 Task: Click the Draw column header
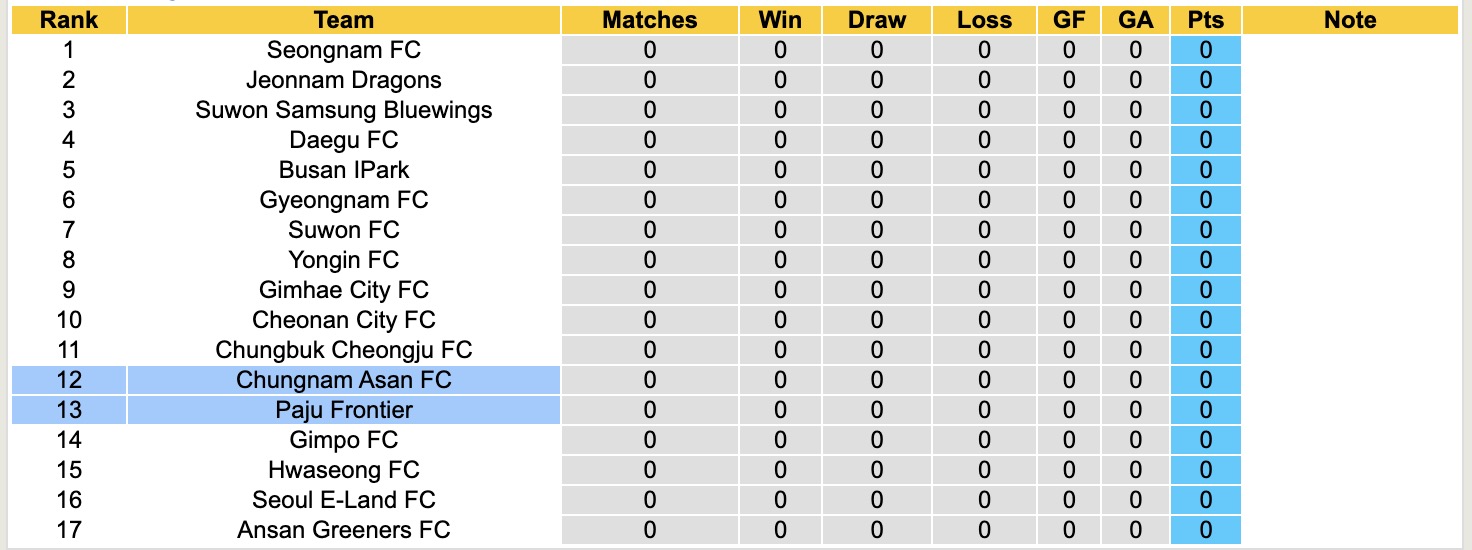tap(876, 20)
